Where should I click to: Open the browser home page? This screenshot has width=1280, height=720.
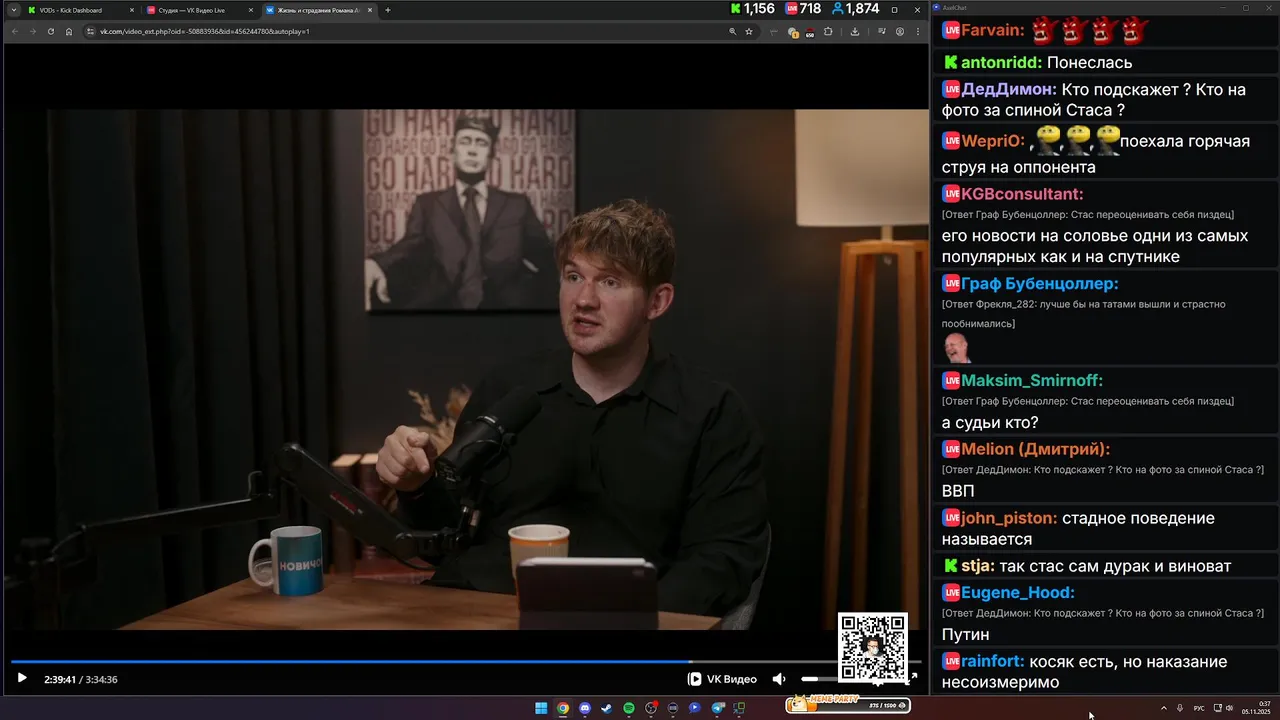coord(68,31)
